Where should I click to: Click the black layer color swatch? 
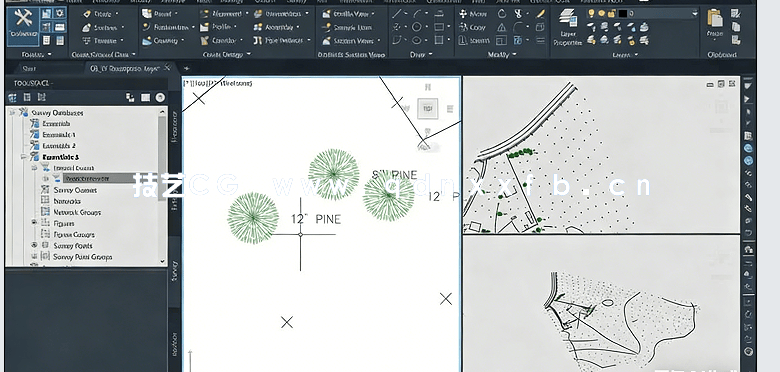622,13
